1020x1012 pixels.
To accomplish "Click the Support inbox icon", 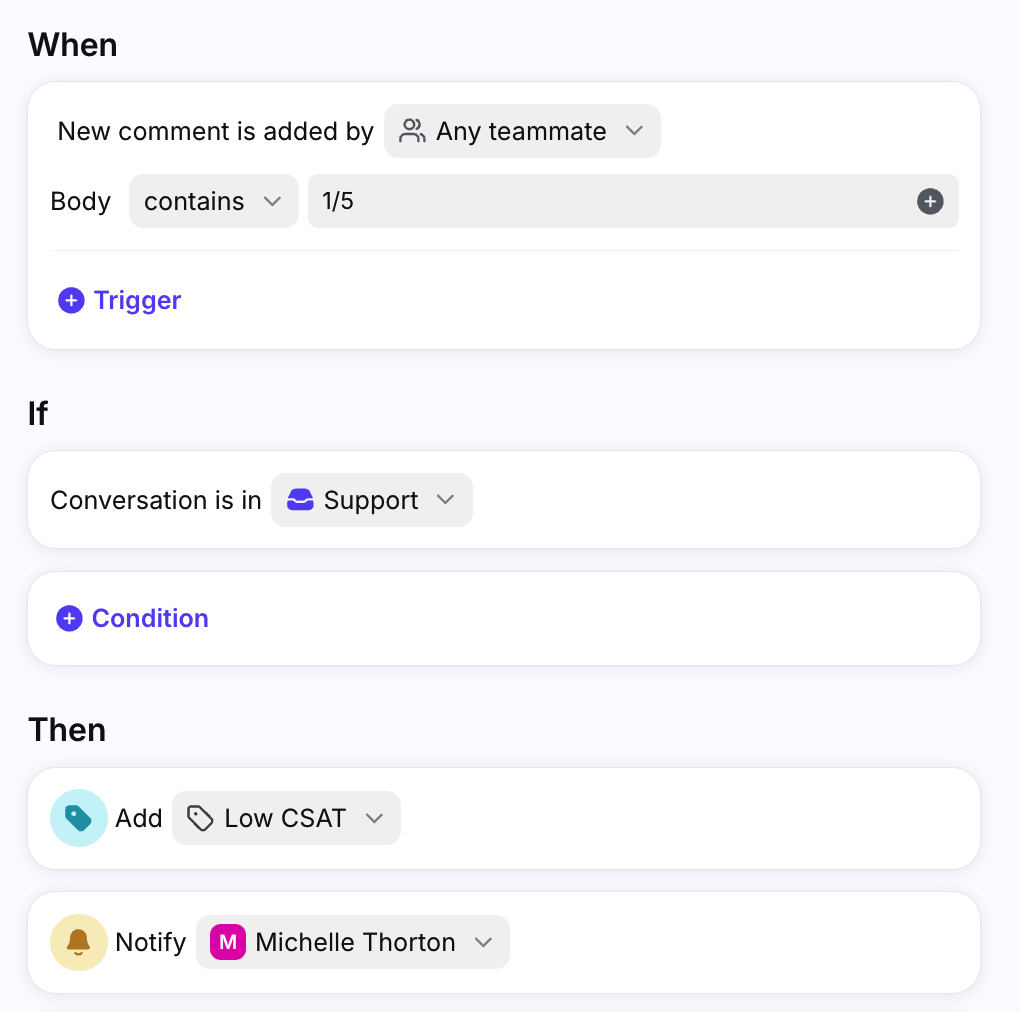I will point(300,500).
